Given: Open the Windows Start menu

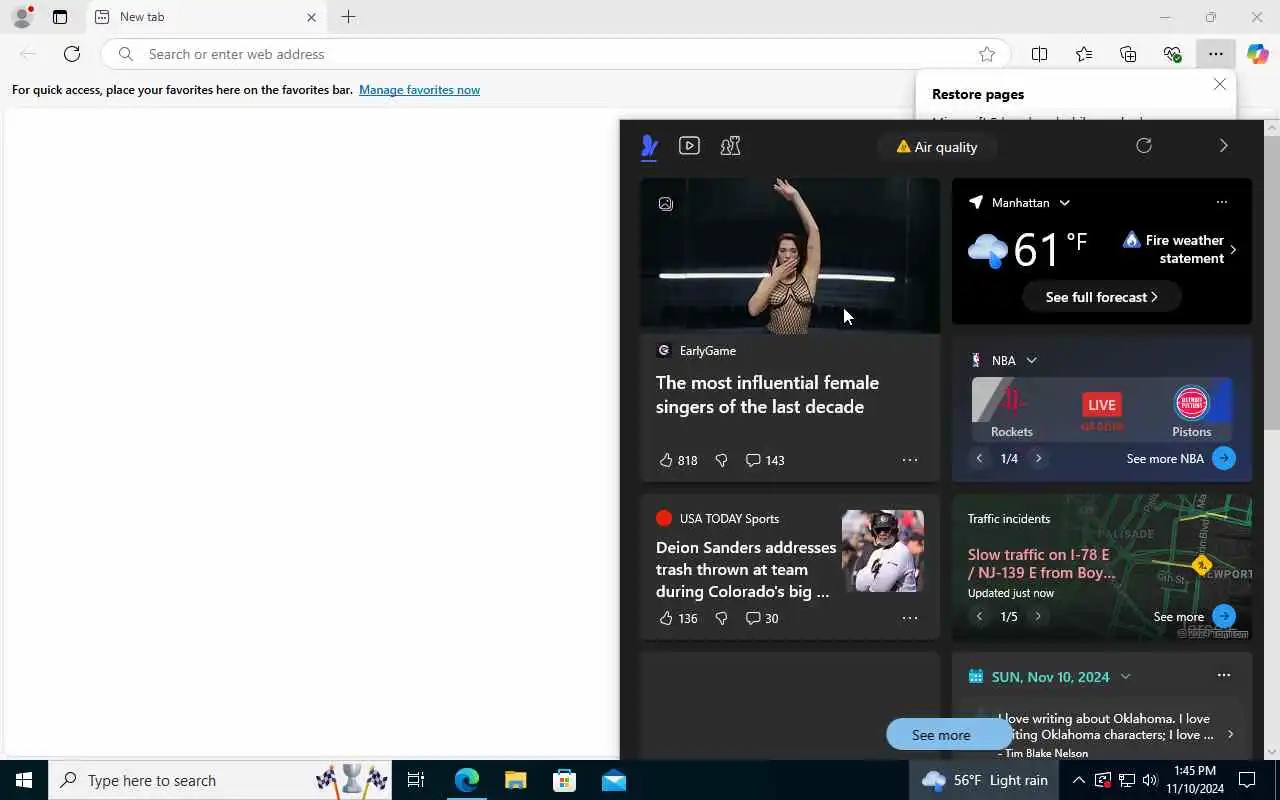Looking at the screenshot, I should 24,780.
